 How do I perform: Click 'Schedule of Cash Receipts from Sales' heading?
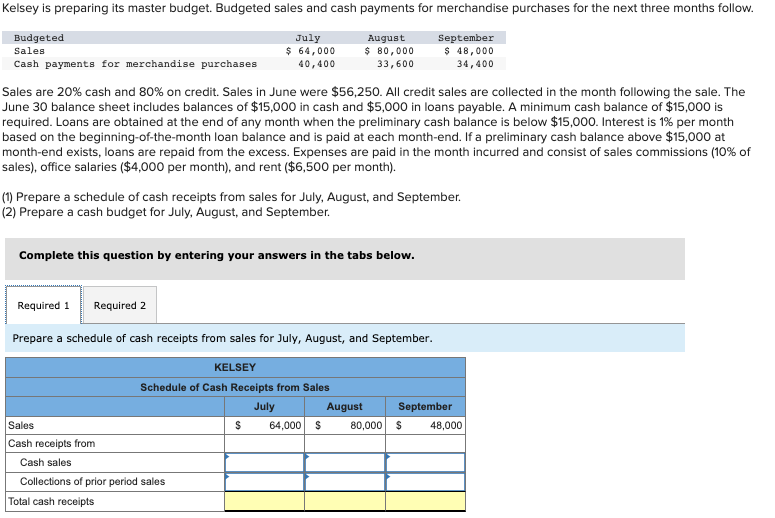(x=235, y=388)
